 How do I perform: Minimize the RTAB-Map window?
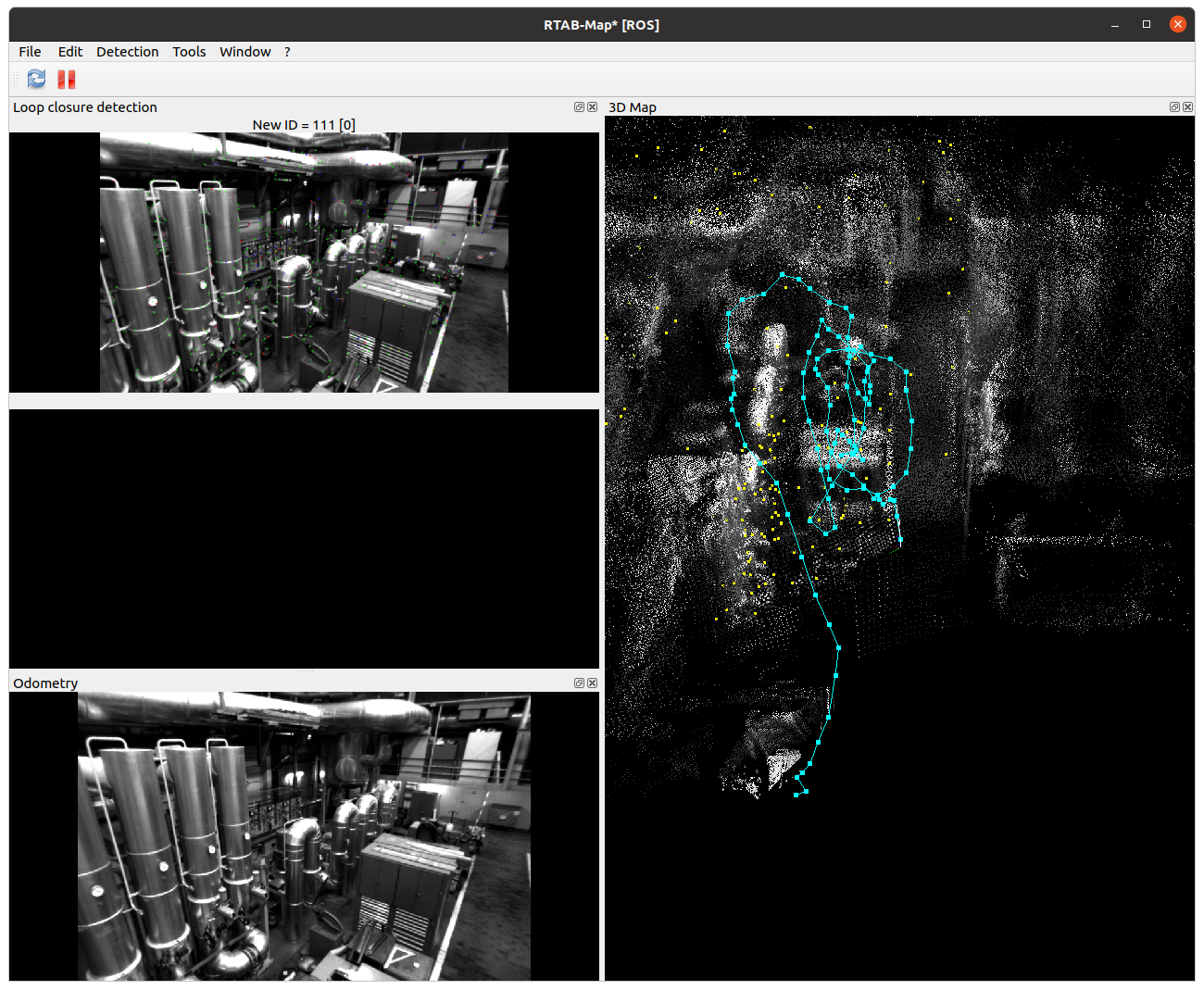(x=1115, y=25)
